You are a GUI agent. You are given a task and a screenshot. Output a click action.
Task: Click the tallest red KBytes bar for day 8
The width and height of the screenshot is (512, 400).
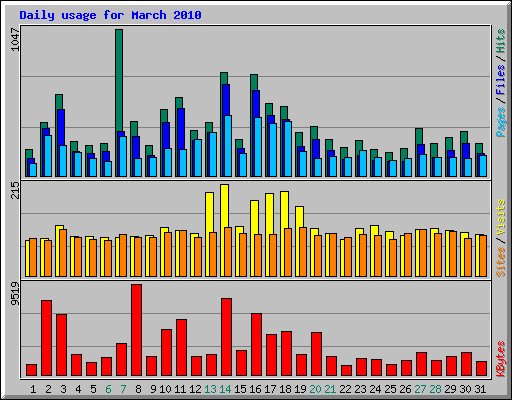(x=136, y=330)
